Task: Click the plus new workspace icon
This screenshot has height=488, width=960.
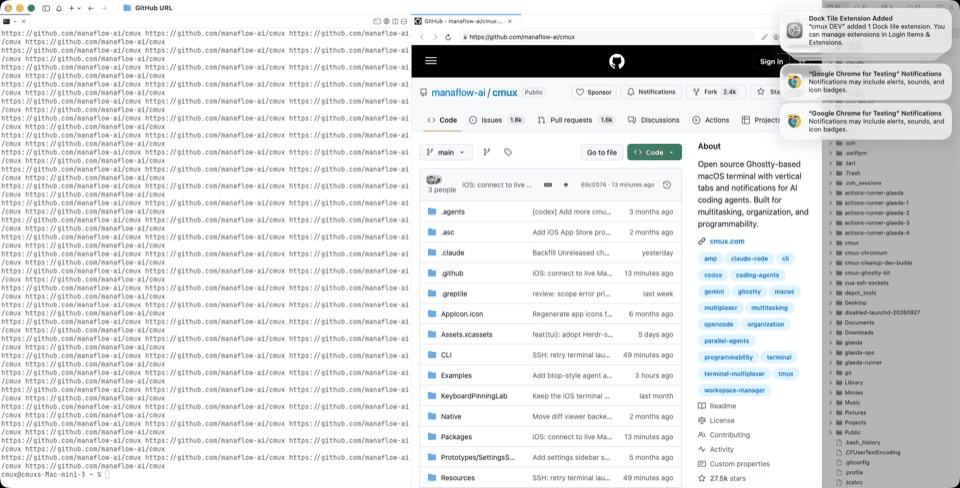Action: 72,8
